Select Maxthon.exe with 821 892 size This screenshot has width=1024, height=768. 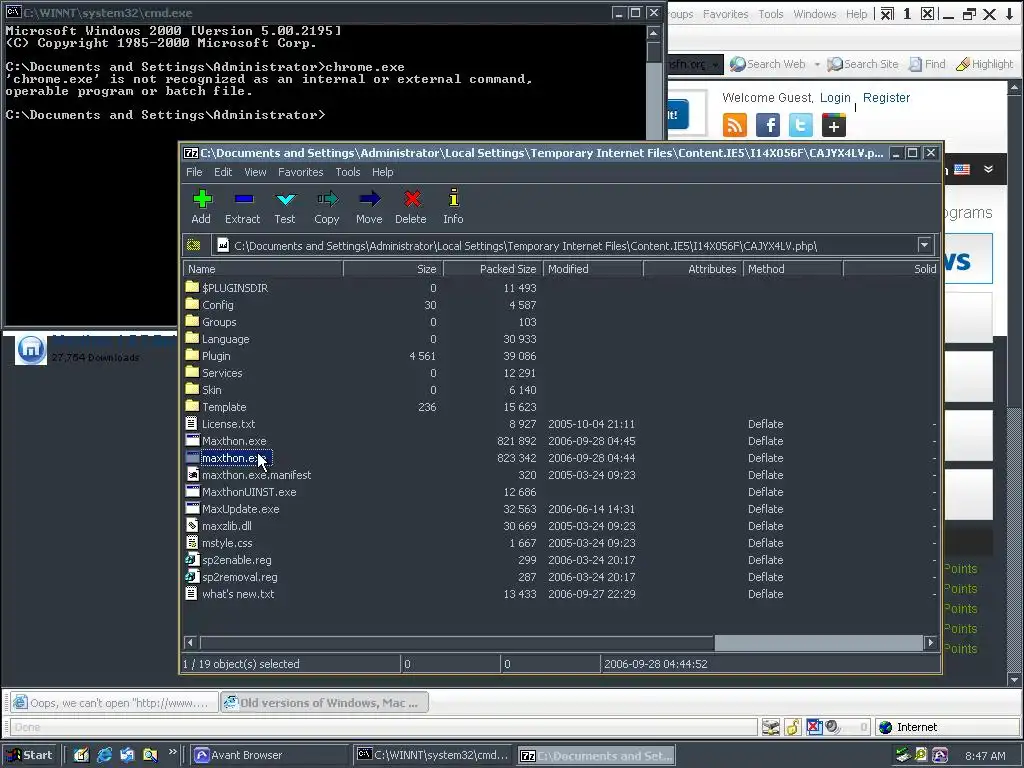(234, 441)
